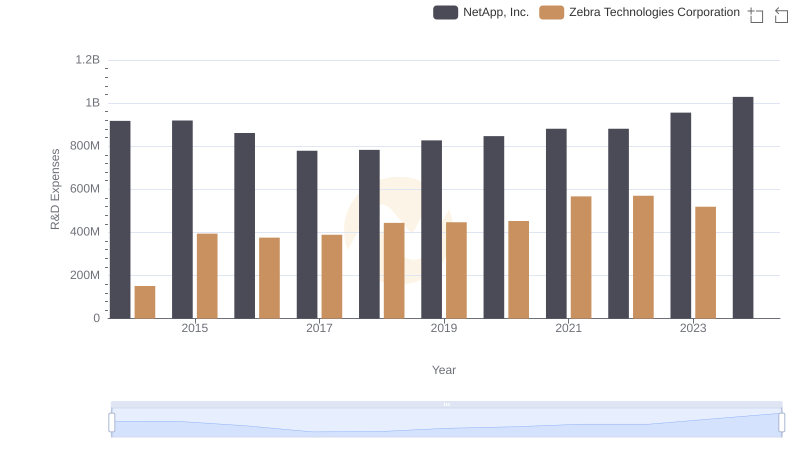Image resolution: width=800 pixels, height=461 pixels.
Task: Click the area zoom tool icon
Action: (x=756, y=14)
